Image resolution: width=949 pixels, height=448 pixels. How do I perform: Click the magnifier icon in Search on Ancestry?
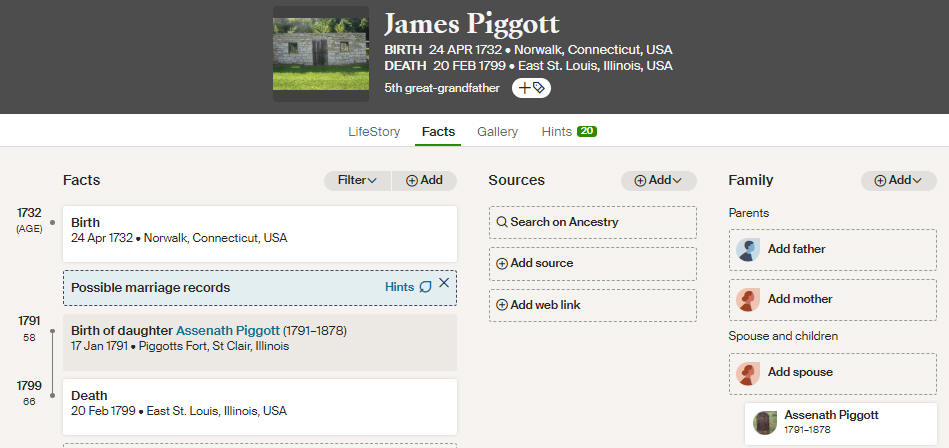[x=502, y=222]
